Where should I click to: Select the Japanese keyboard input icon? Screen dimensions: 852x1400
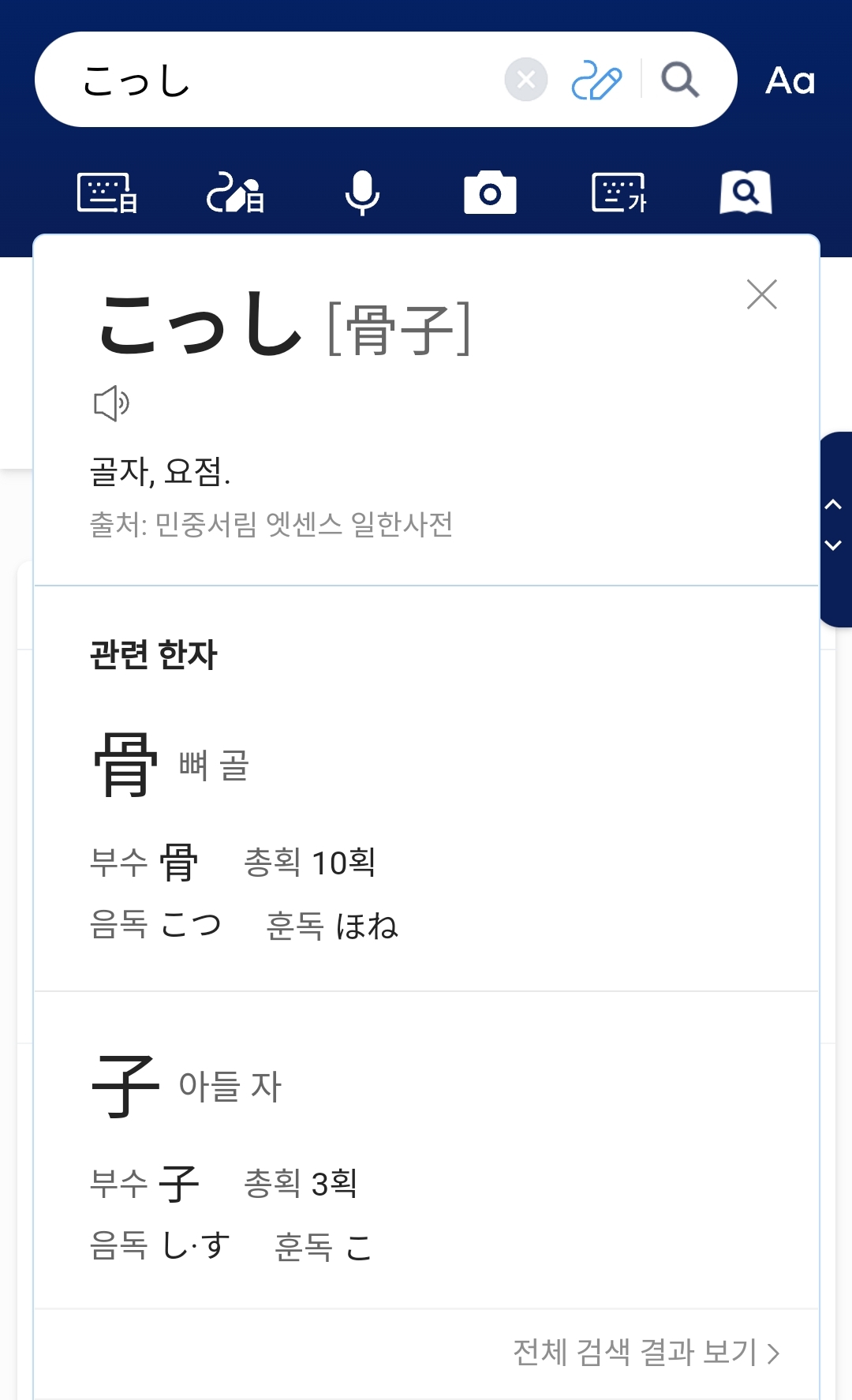[x=107, y=193]
